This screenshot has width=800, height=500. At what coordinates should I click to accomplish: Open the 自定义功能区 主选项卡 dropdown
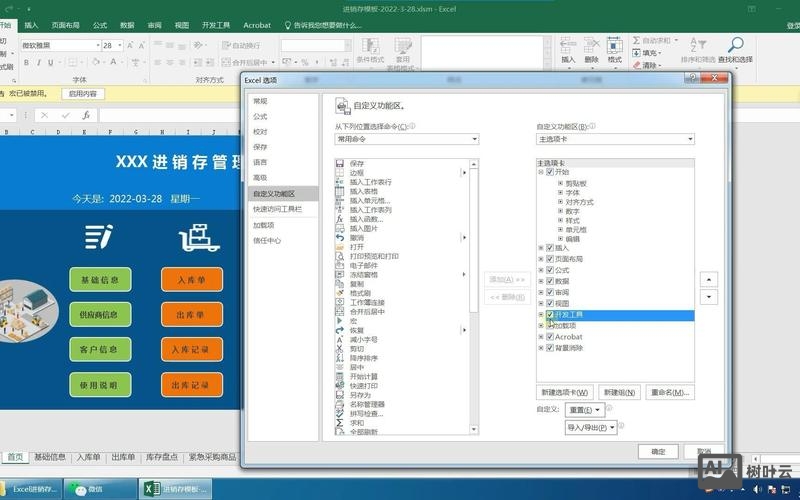pyautogui.click(x=615, y=139)
